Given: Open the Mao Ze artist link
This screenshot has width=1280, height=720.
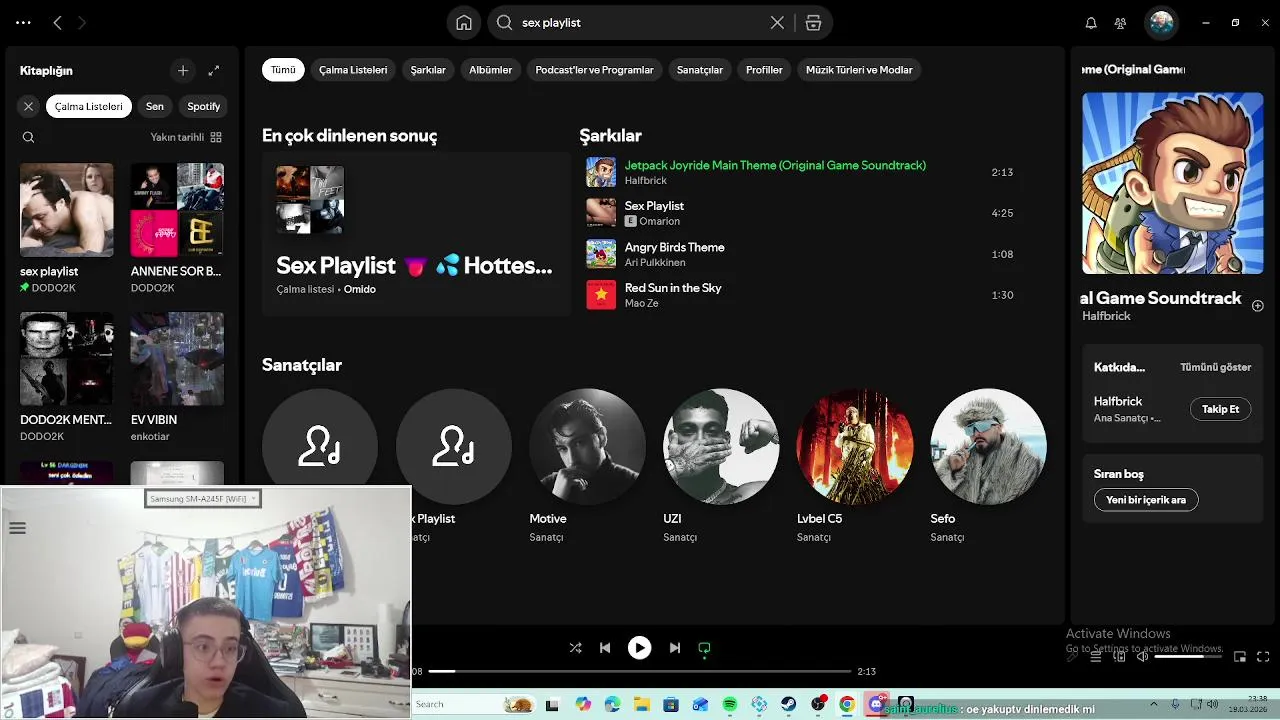Looking at the screenshot, I should [x=641, y=303].
